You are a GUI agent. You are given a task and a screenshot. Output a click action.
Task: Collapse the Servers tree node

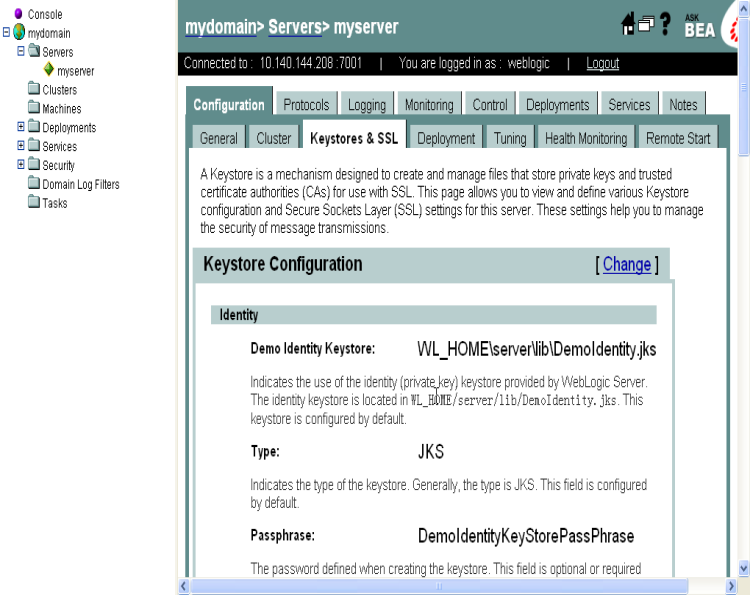(x=21, y=52)
